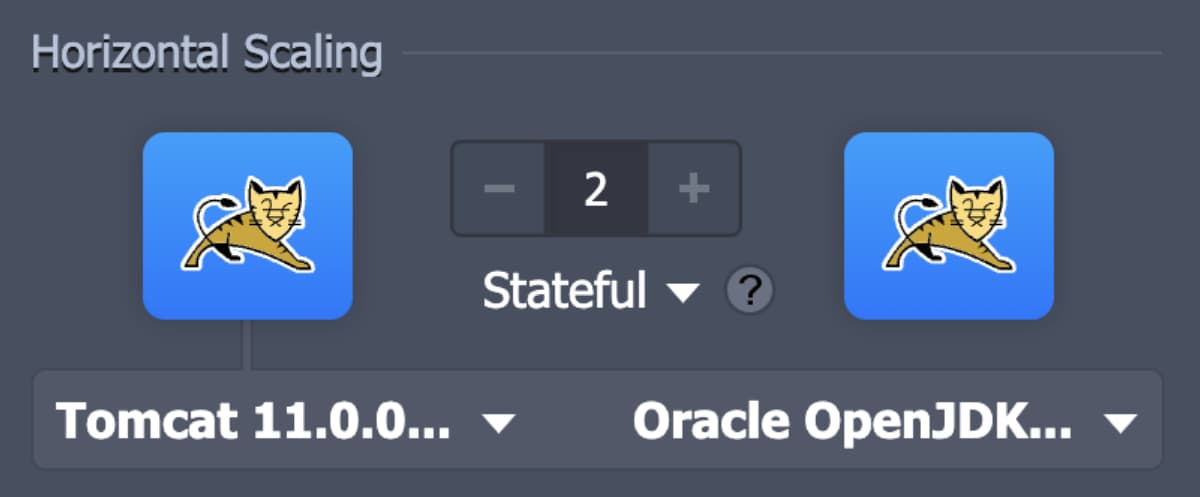Open the question mark help icon
Screen dimensions: 1200x497
pos(750,292)
